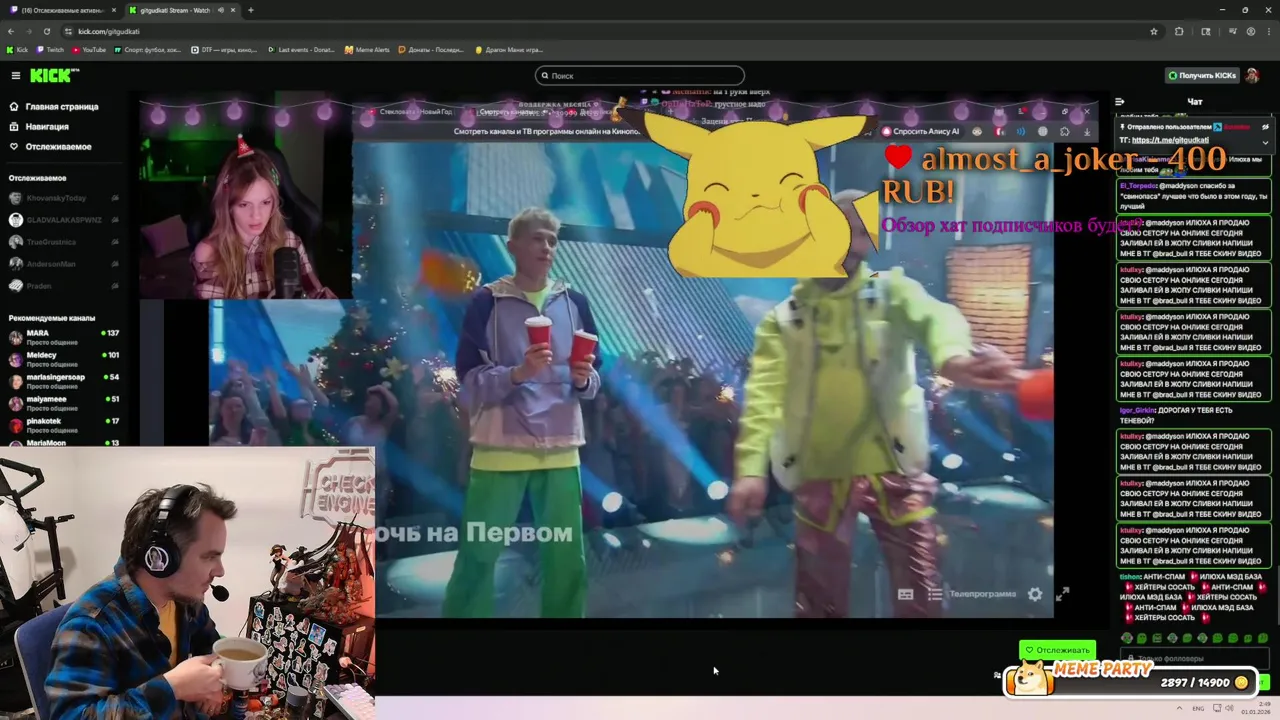
Task: Open TrueGrastnica followed channel
Action: [x=64, y=242]
